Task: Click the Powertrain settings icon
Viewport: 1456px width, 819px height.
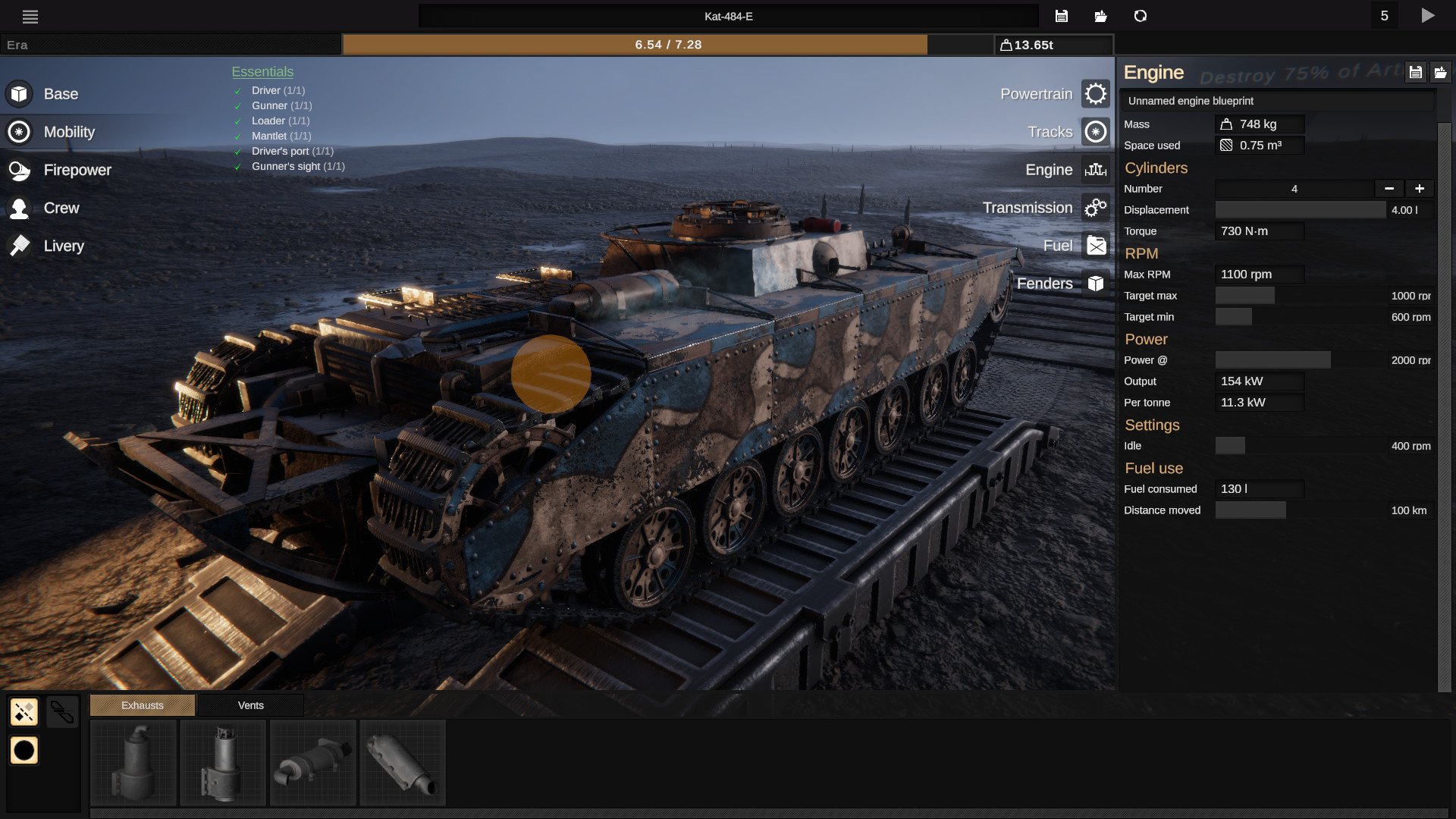Action: 1096,93
